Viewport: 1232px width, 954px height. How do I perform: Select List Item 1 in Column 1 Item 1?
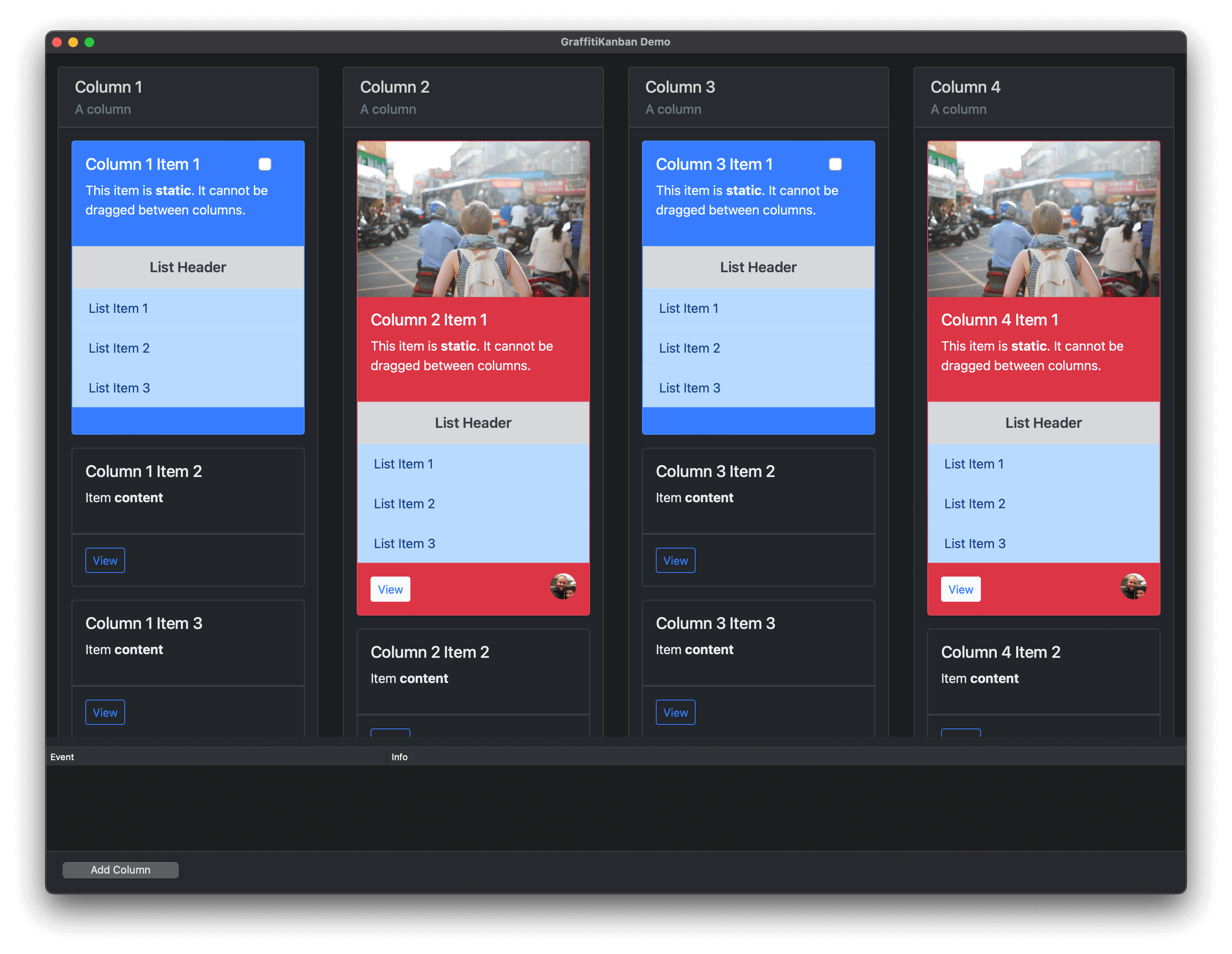tap(188, 308)
